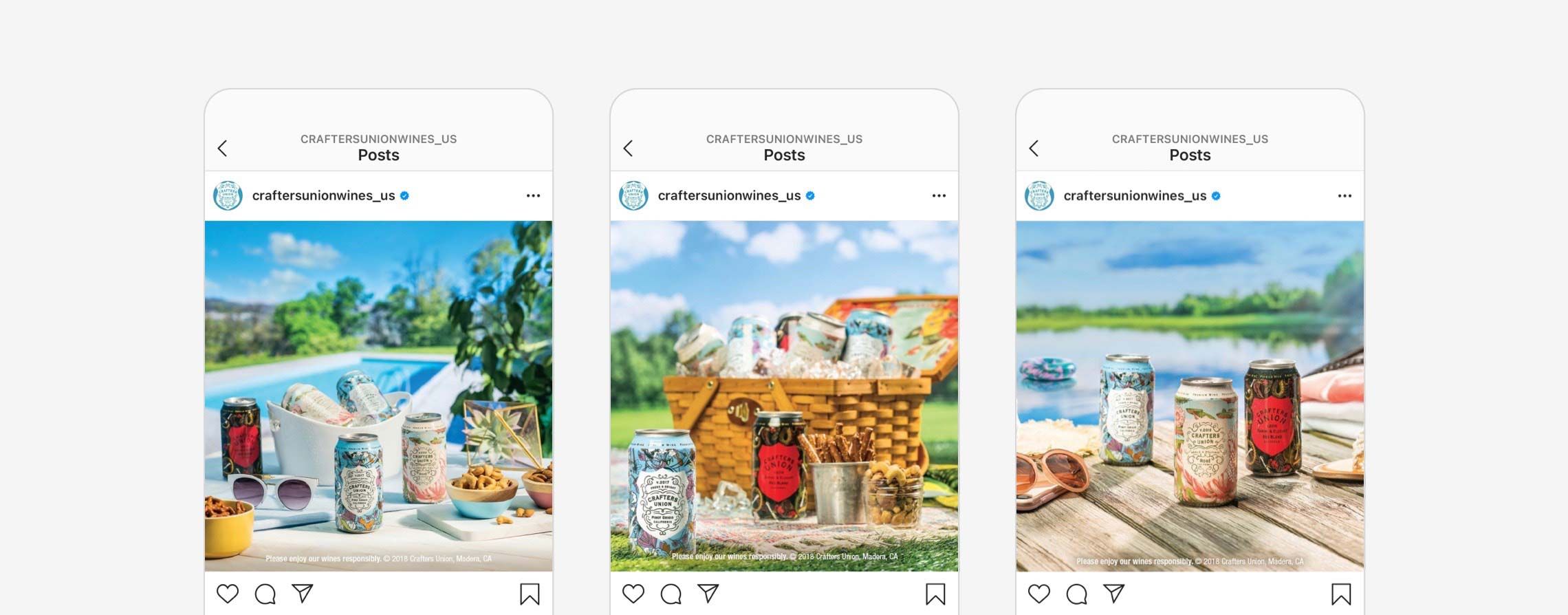The height and width of the screenshot is (615, 1568).
Task: Like the pool-side cans post with heart icon
Action: (228, 594)
